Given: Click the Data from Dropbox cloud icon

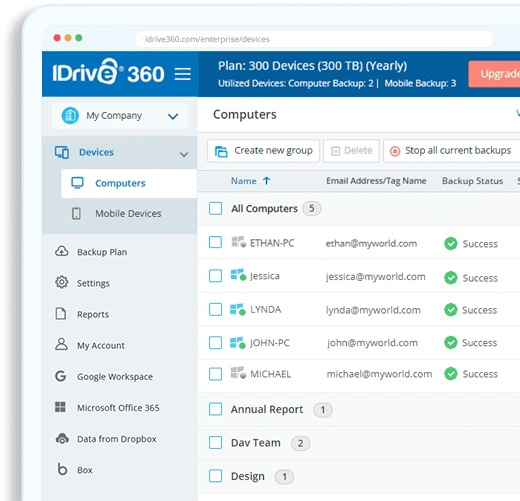Looking at the screenshot, I should pos(62,438).
